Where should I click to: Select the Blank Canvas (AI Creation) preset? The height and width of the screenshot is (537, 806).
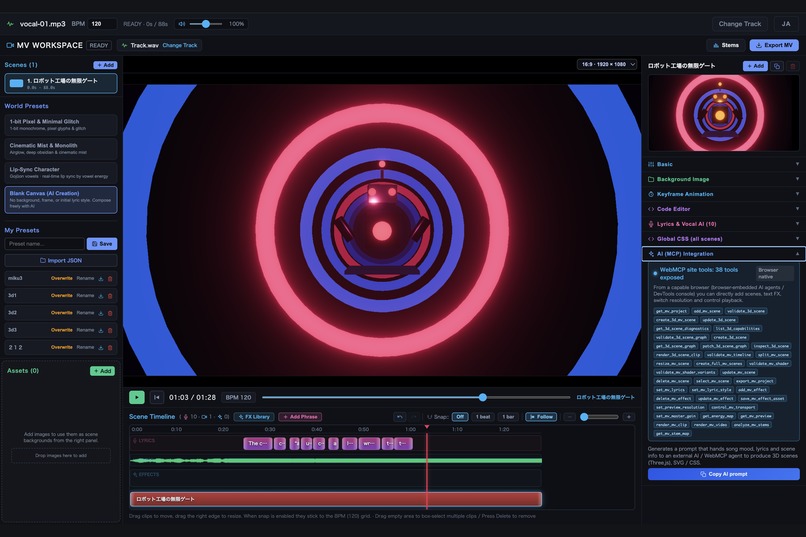point(61,199)
